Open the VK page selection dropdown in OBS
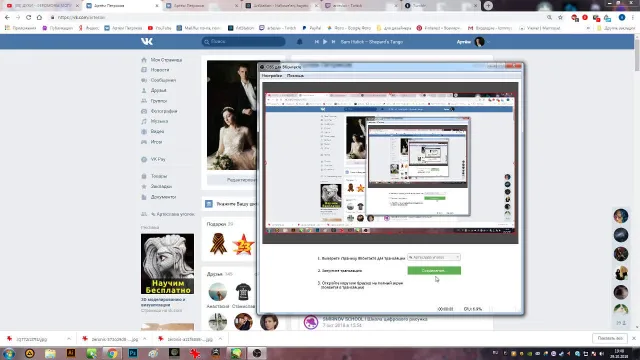Viewport: 640px width, 360px height. coord(434,257)
